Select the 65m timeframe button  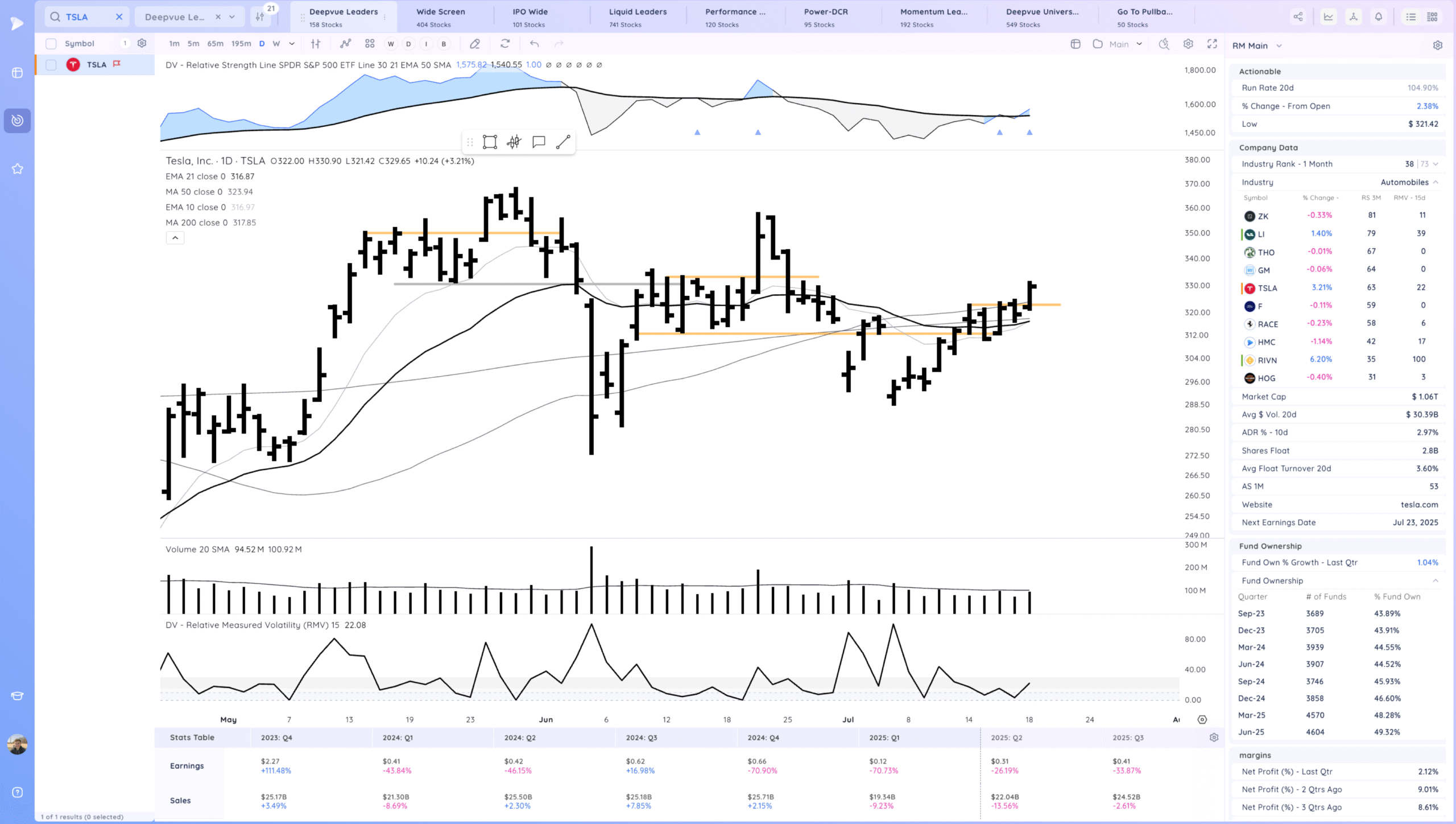pyautogui.click(x=215, y=44)
